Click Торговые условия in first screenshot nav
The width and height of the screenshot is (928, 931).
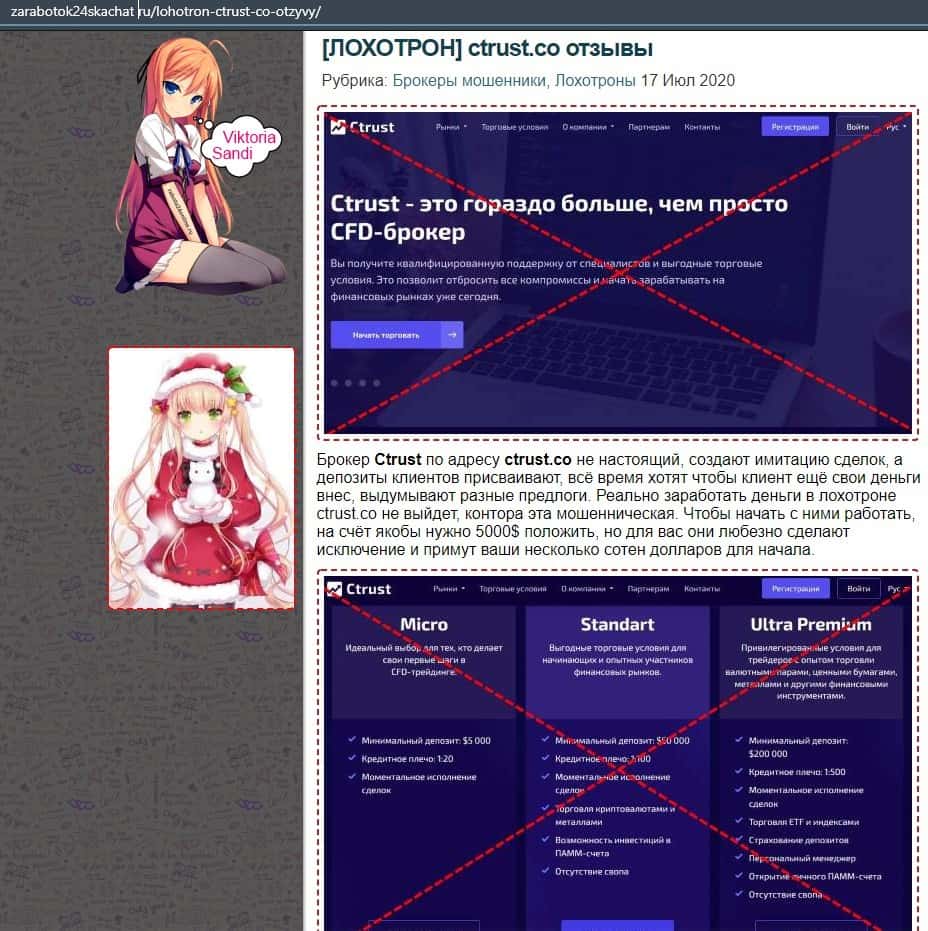pyautogui.click(x=515, y=127)
